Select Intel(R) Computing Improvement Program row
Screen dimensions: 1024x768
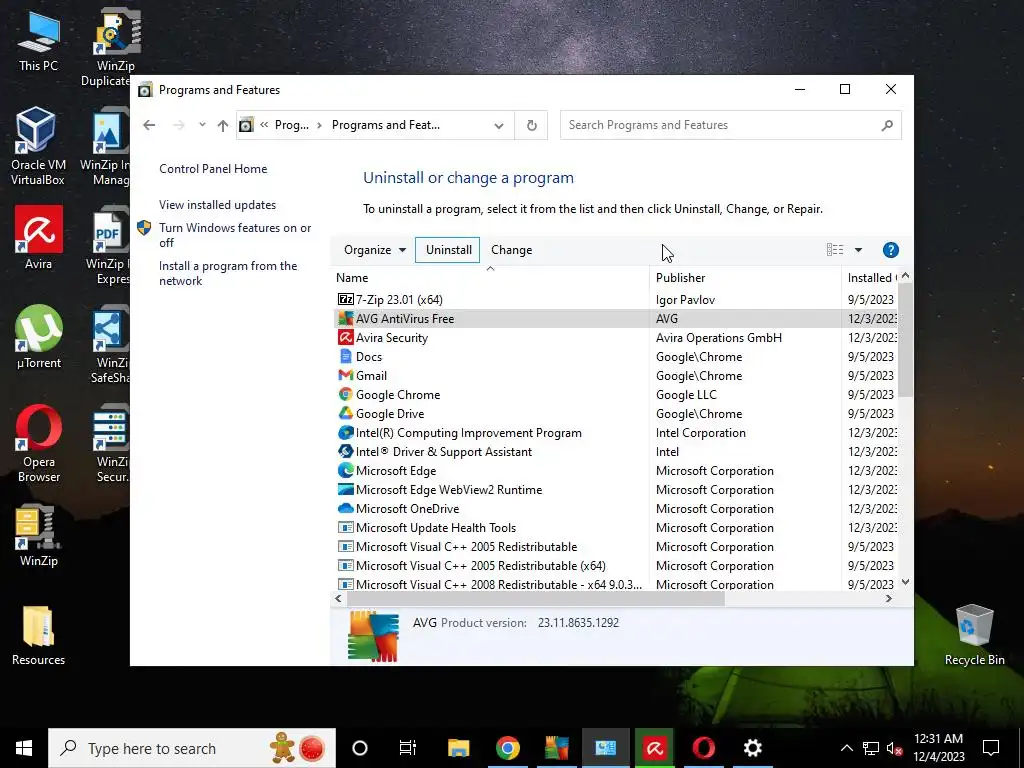[x=615, y=432]
